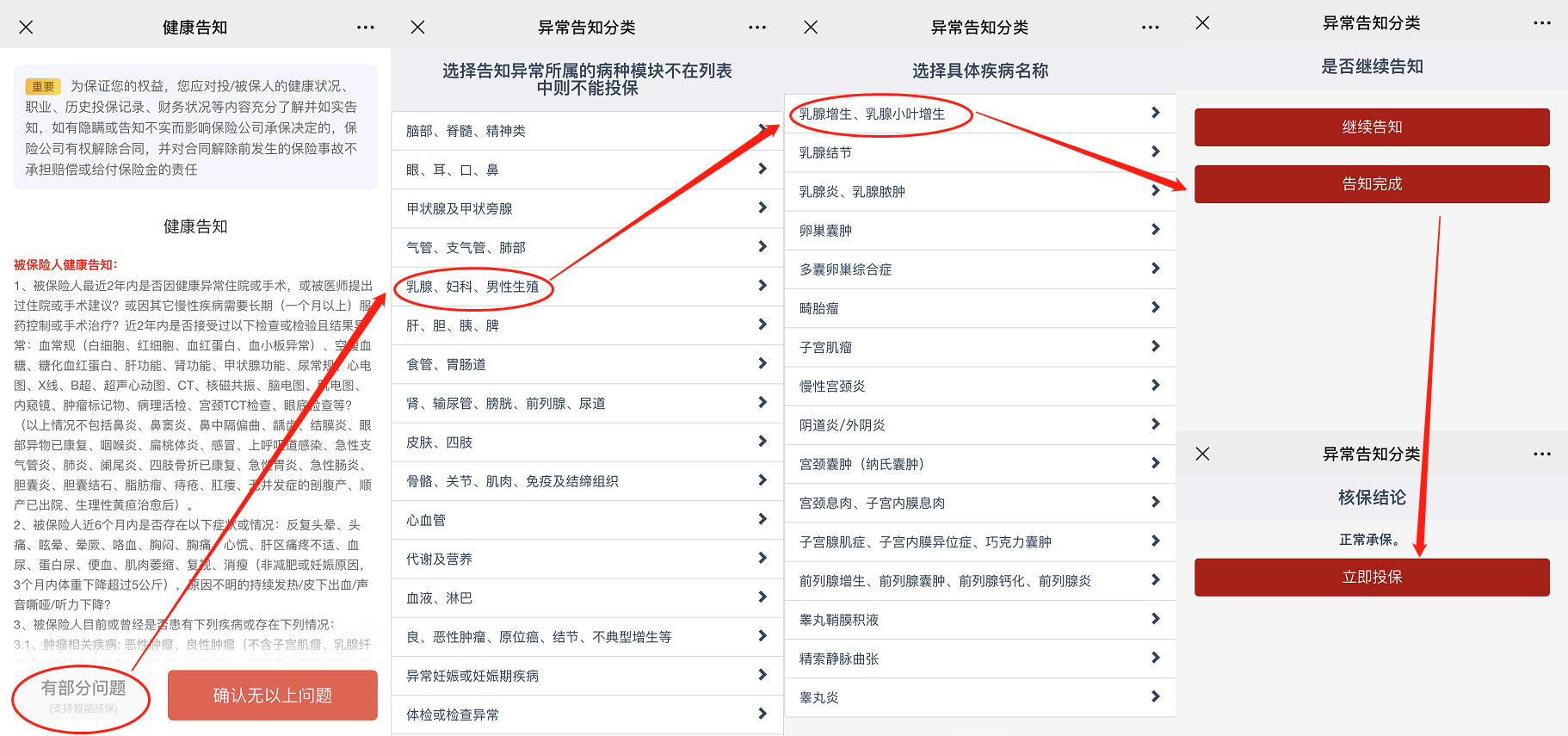Image resolution: width=1568 pixels, height=736 pixels.
Task: Open the three-dot menu on the 健康告知 header
Action: tap(366, 28)
